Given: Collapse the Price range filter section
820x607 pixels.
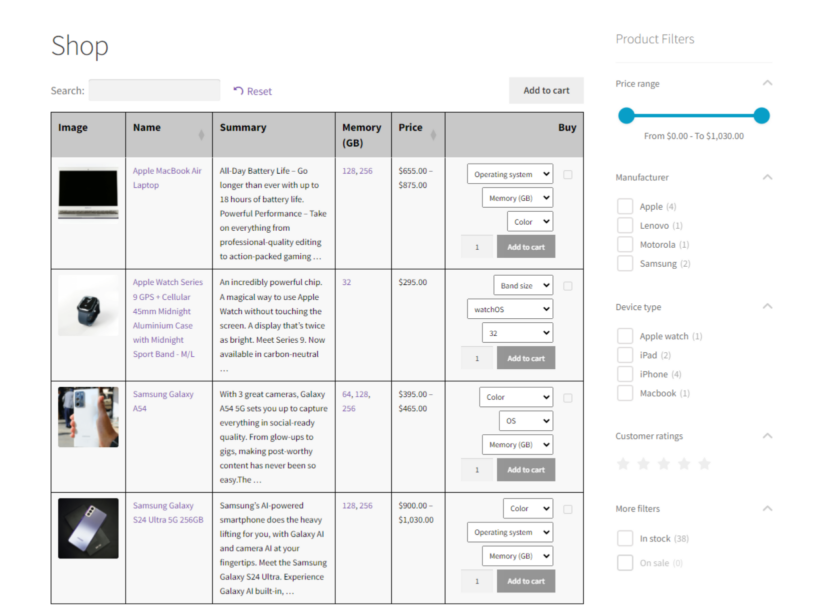Looking at the screenshot, I should [767, 83].
